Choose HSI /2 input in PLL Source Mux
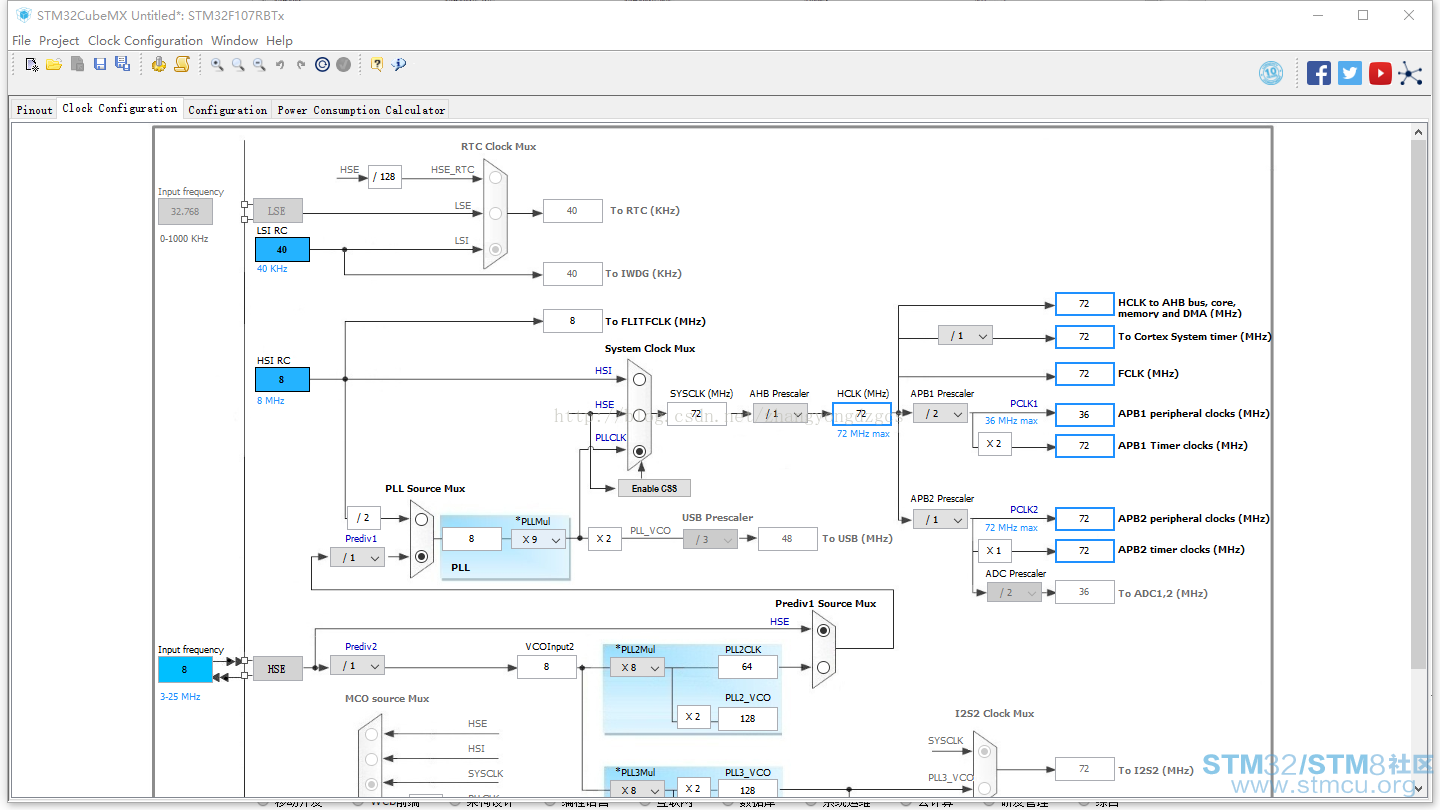1440x810 pixels. pyautogui.click(x=421, y=519)
